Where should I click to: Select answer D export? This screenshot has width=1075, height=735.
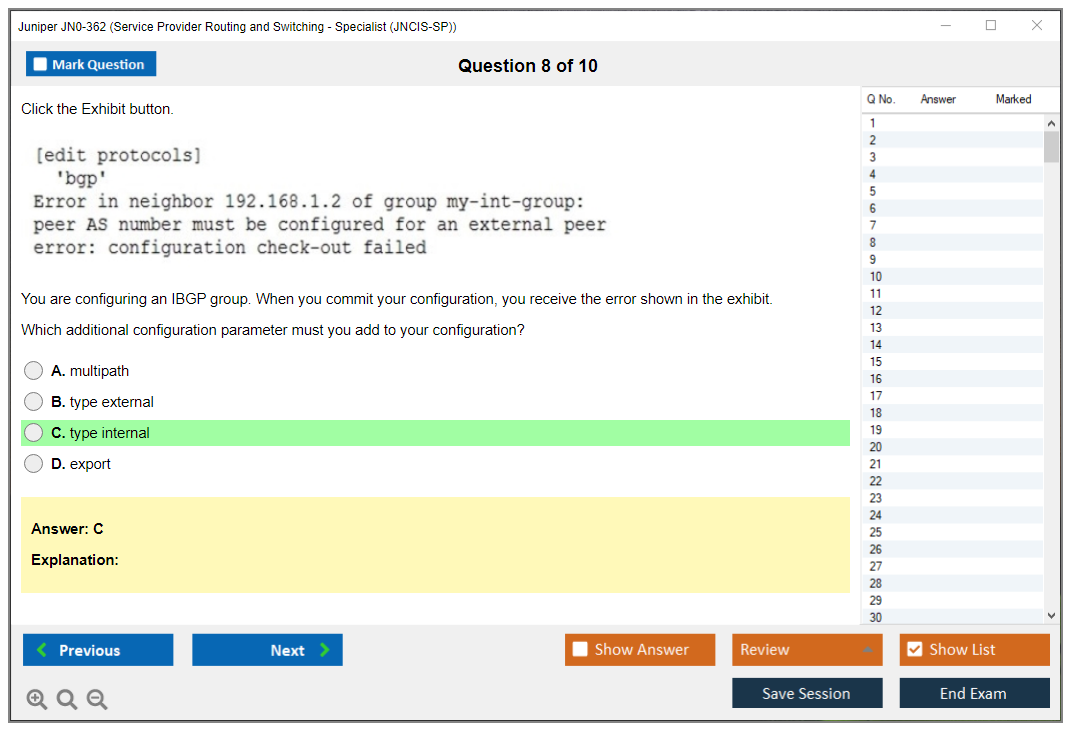click(34, 464)
